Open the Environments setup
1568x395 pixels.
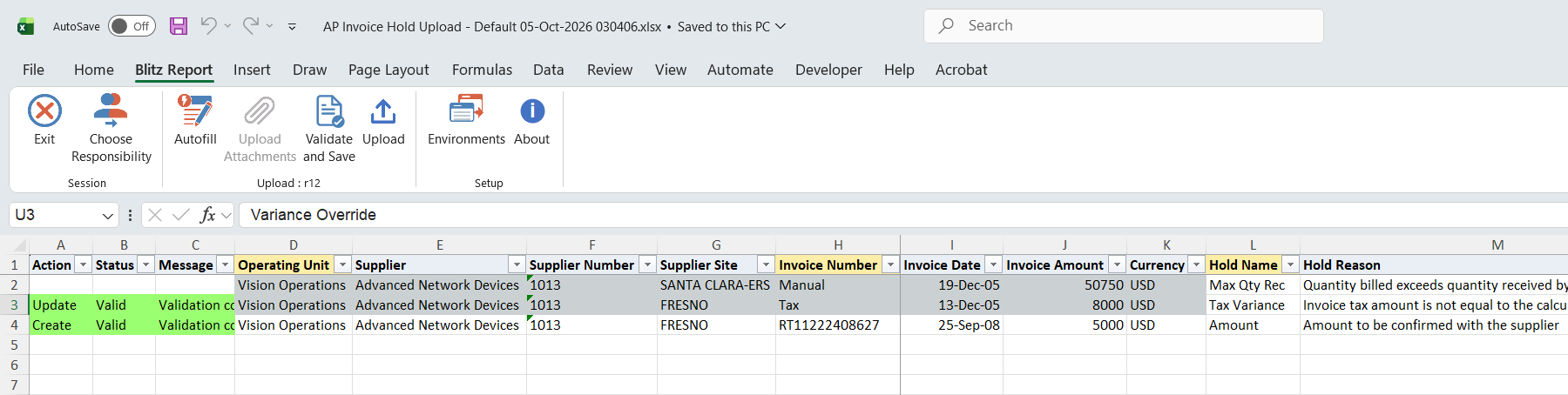click(466, 120)
